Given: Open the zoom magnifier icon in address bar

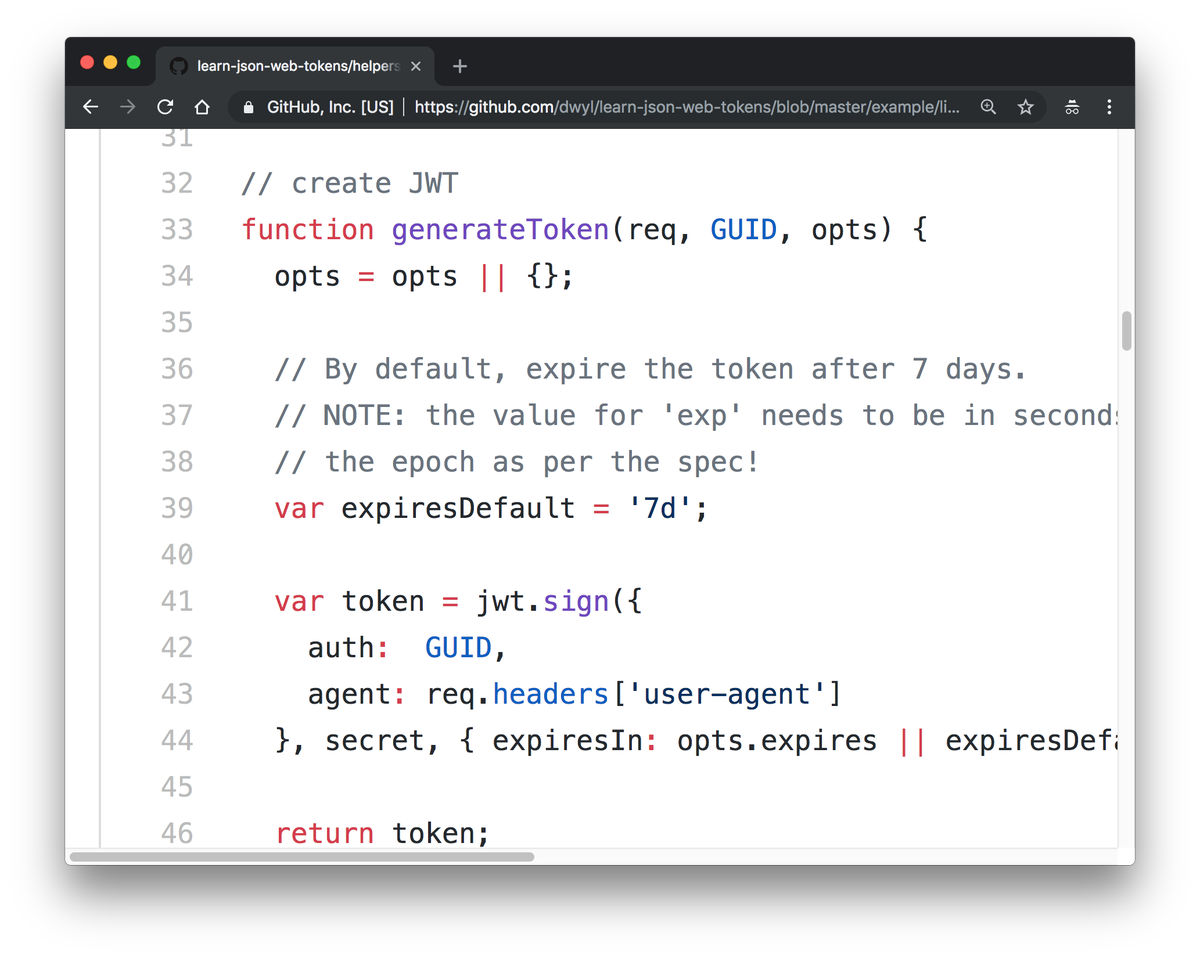Looking at the screenshot, I should pos(988,107).
